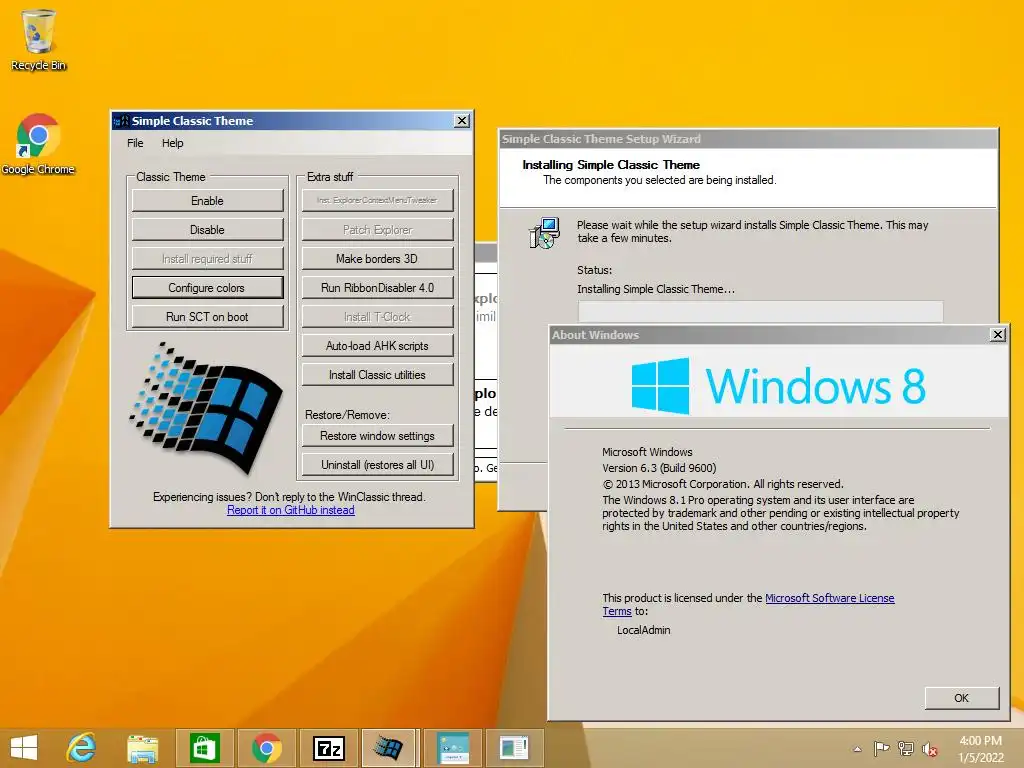Click the installer icon in Setup Wizard
Image resolution: width=1024 pixels, height=768 pixels.
click(x=544, y=233)
